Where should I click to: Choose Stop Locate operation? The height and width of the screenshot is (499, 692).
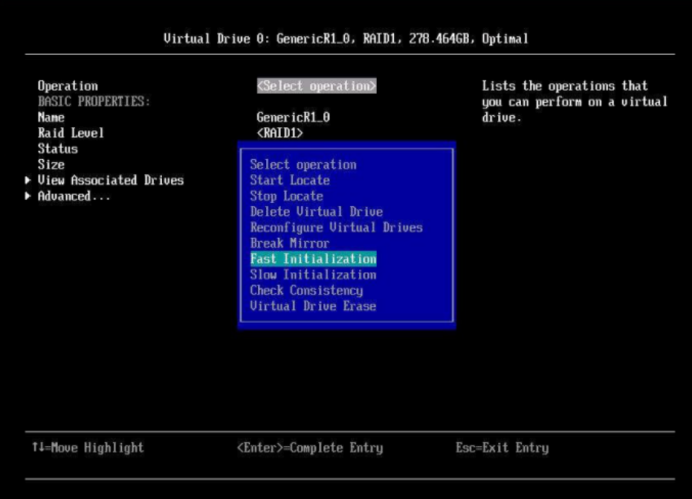[286, 197]
